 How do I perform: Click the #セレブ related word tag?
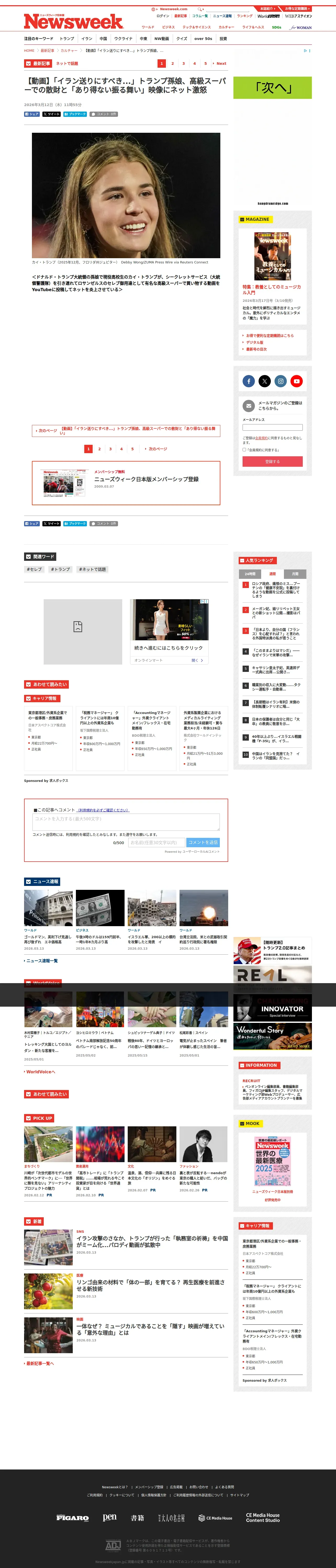point(34,569)
